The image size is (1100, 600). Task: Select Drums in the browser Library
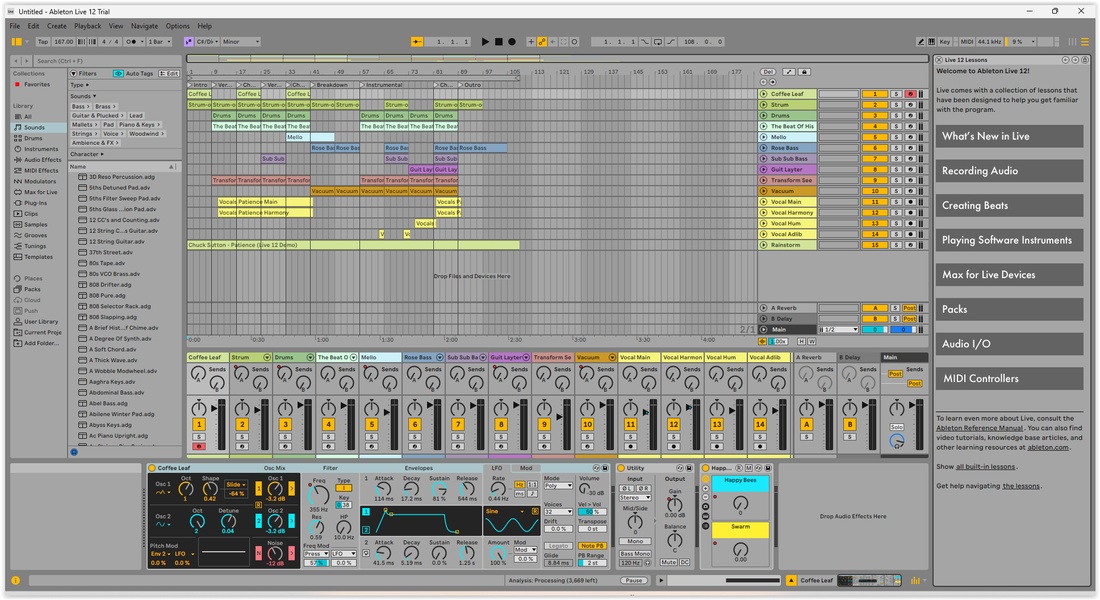coord(33,138)
